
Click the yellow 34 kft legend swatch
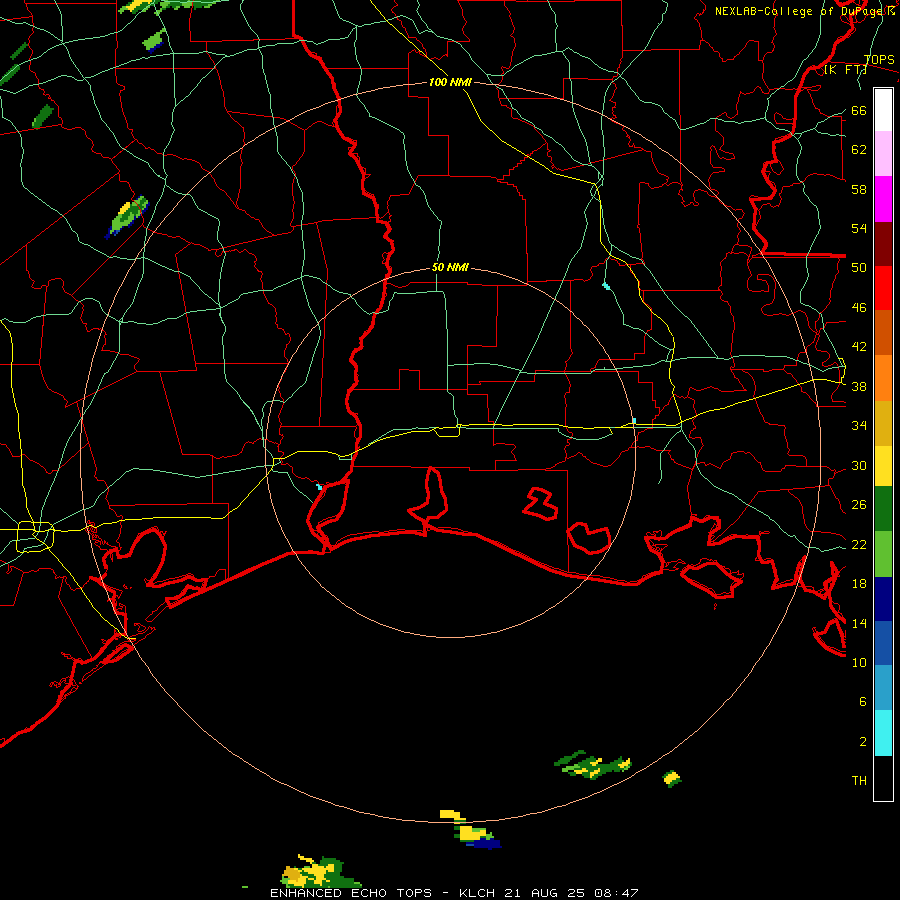(x=883, y=466)
